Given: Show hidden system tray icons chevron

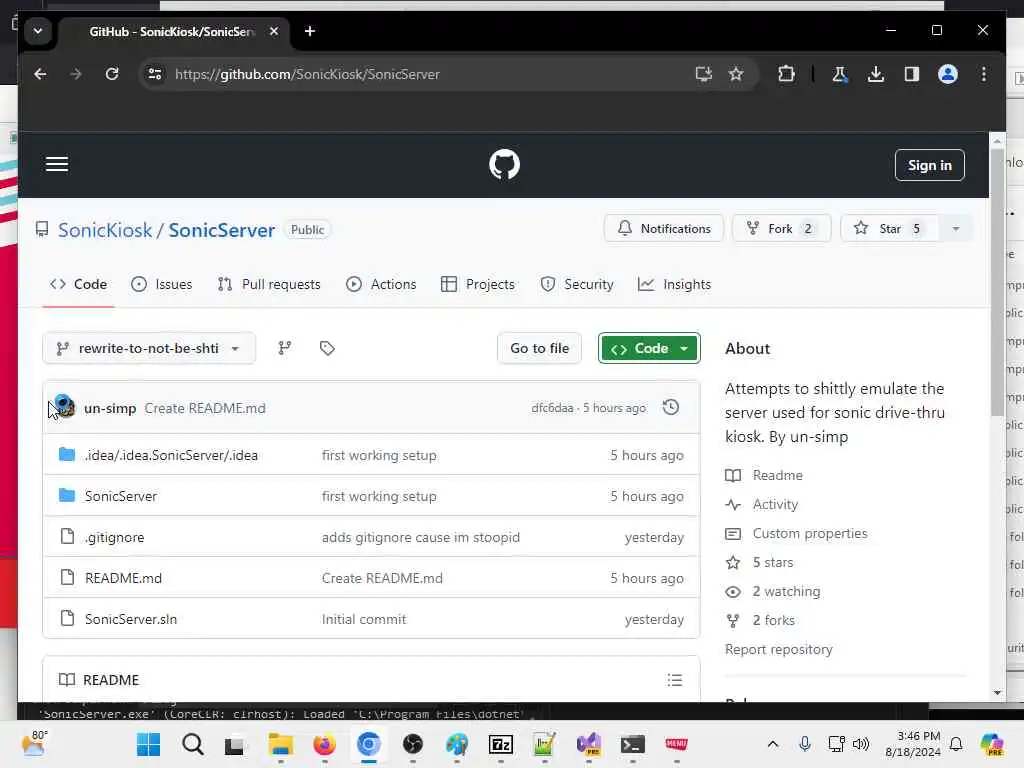Looking at the screenshot, I should click(773, 744).
